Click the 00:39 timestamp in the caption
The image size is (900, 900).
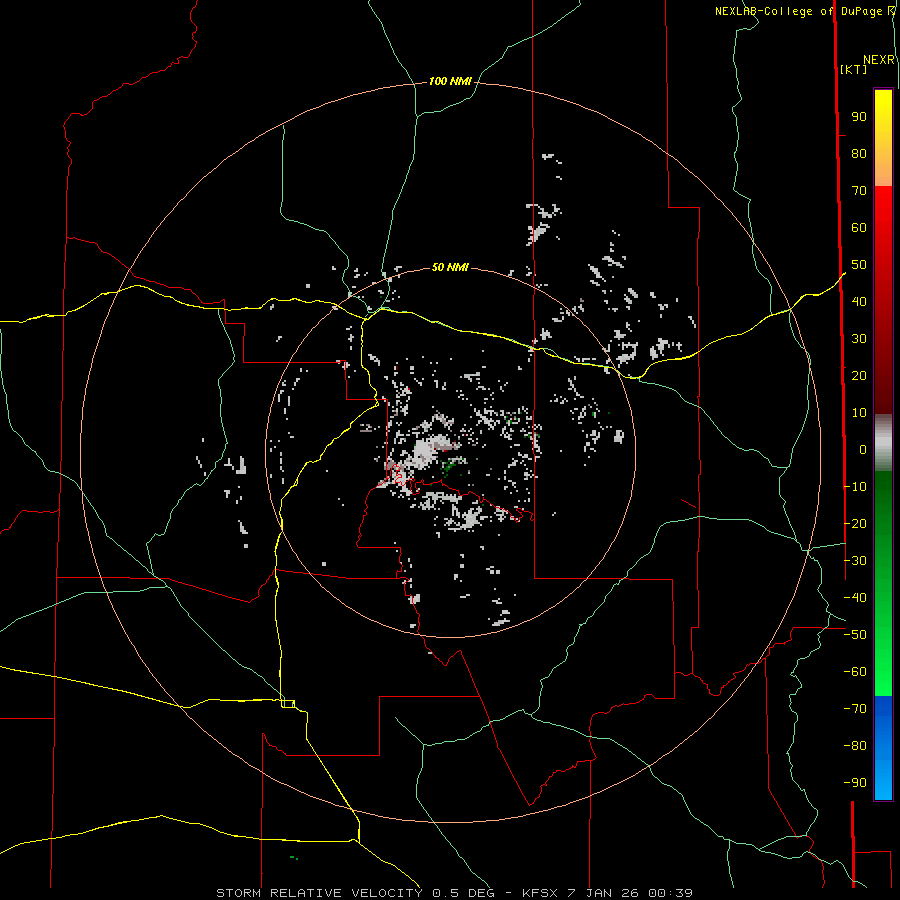tap(670, 893)
